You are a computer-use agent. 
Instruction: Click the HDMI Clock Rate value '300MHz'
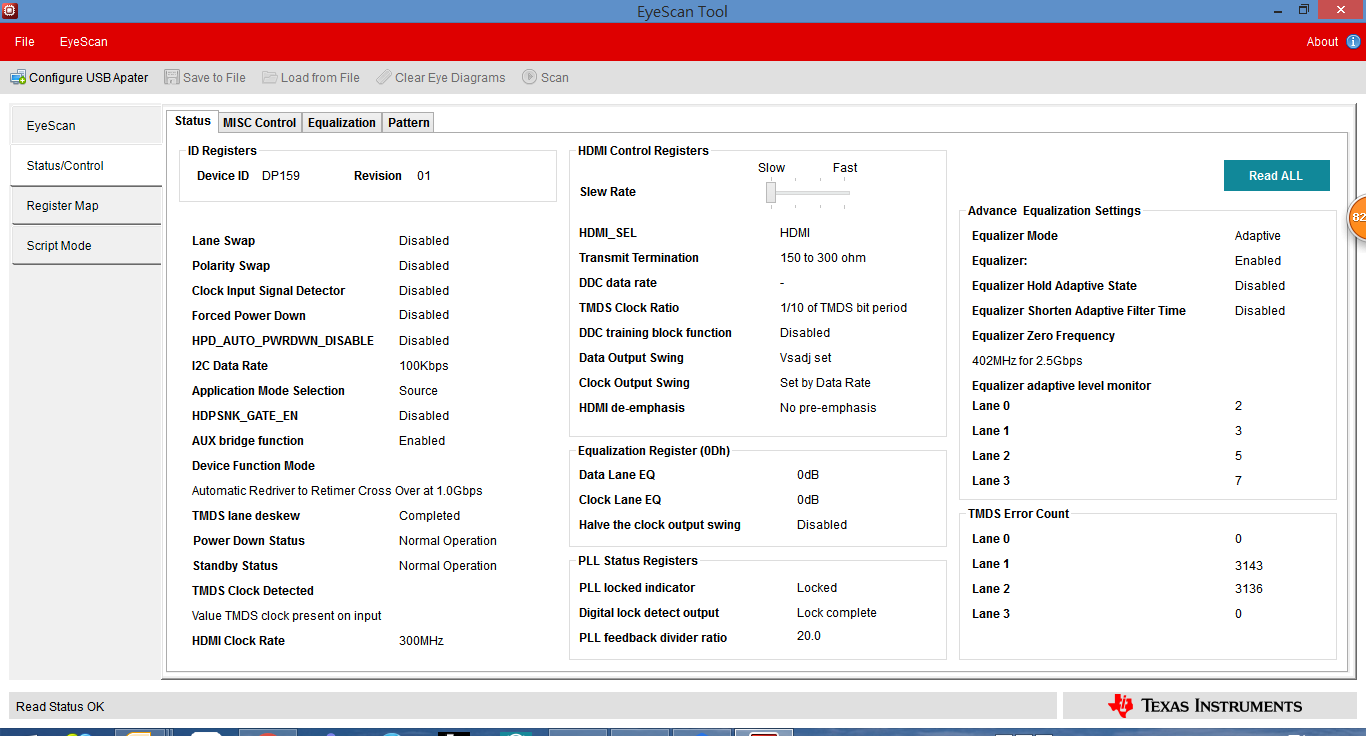pyautogui.click(x=421, y=641)
